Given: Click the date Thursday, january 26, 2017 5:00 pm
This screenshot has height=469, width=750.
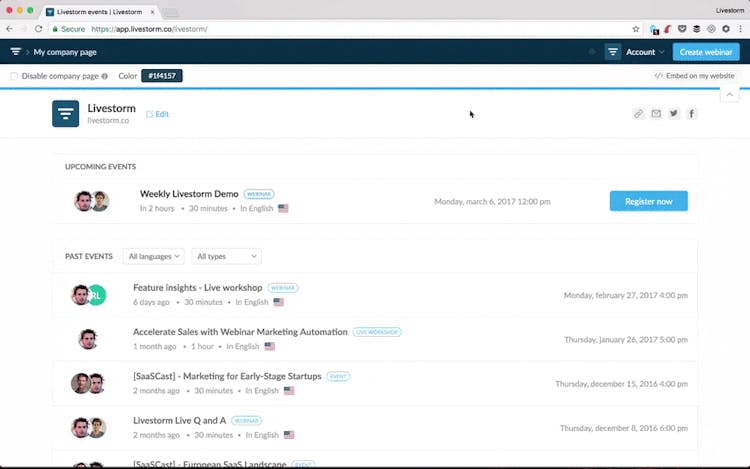Looking at the screenshot, I should [626, 339].
